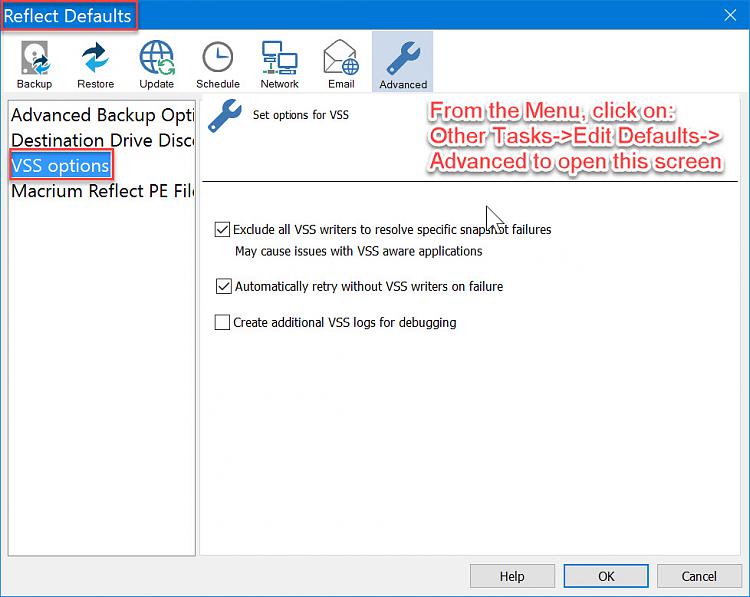The width and height of the screenshot is (750, 597).
Task: Select the Advanced wrench section
Action: click(403, 62)
